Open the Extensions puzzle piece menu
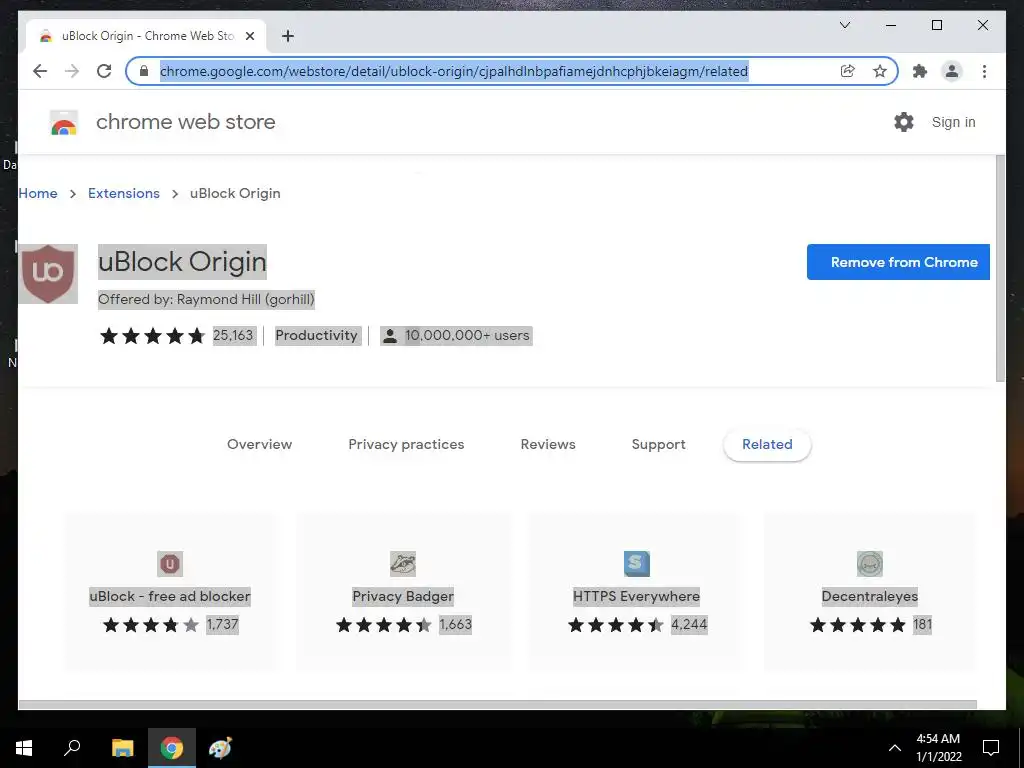Screen dimensions: 1024x768 tap(920, 71)
